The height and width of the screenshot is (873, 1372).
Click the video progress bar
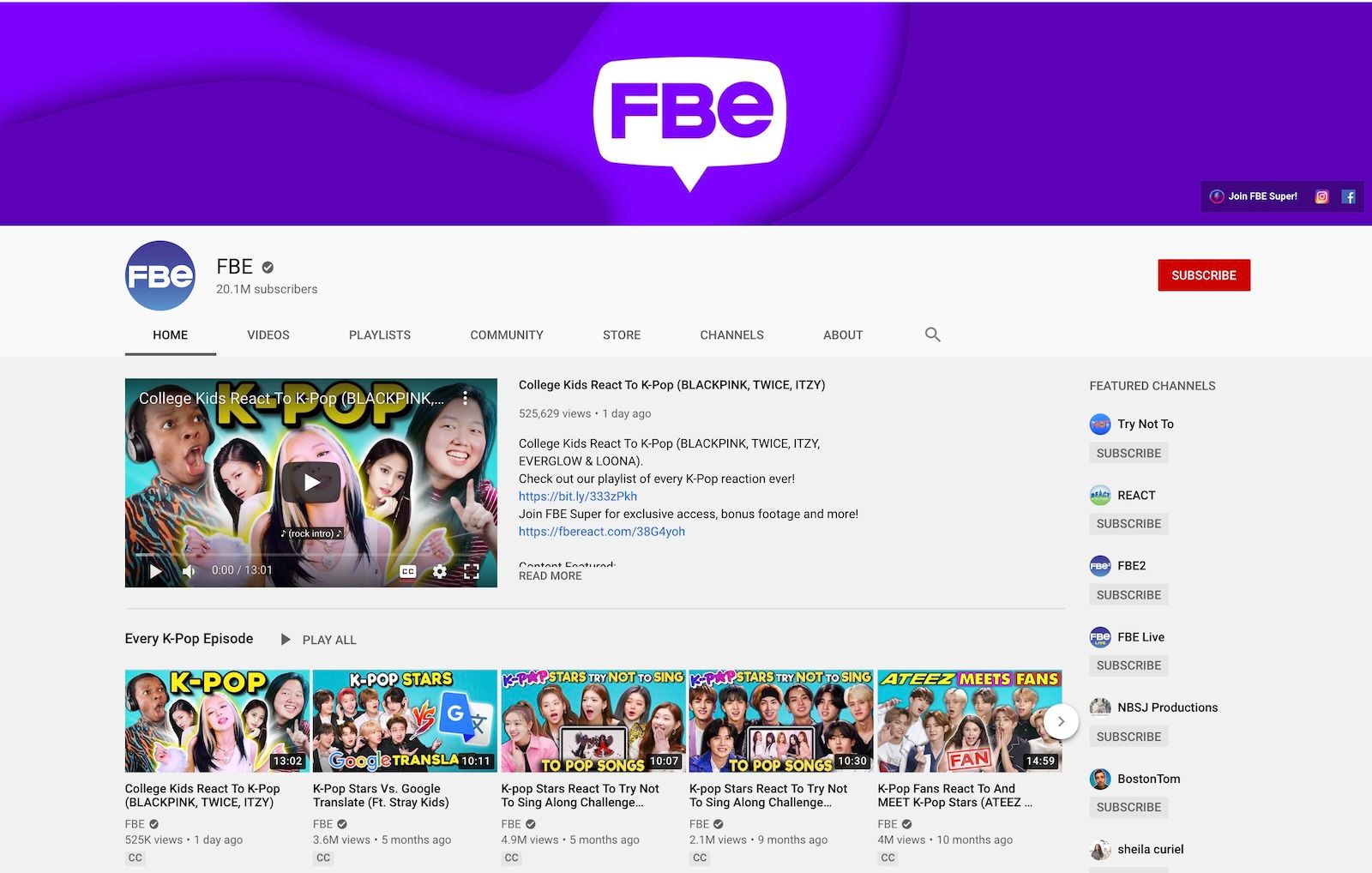311,555
